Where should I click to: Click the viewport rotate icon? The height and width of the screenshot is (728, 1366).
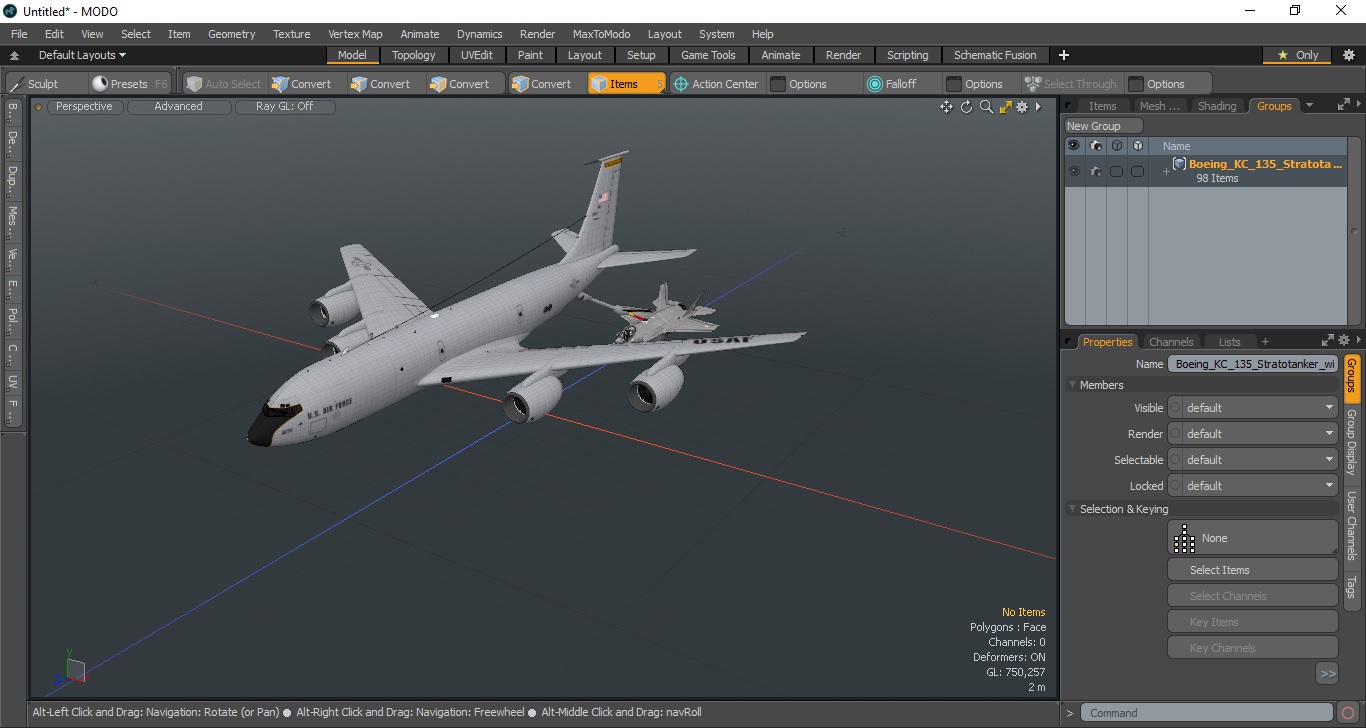[966, 107]
